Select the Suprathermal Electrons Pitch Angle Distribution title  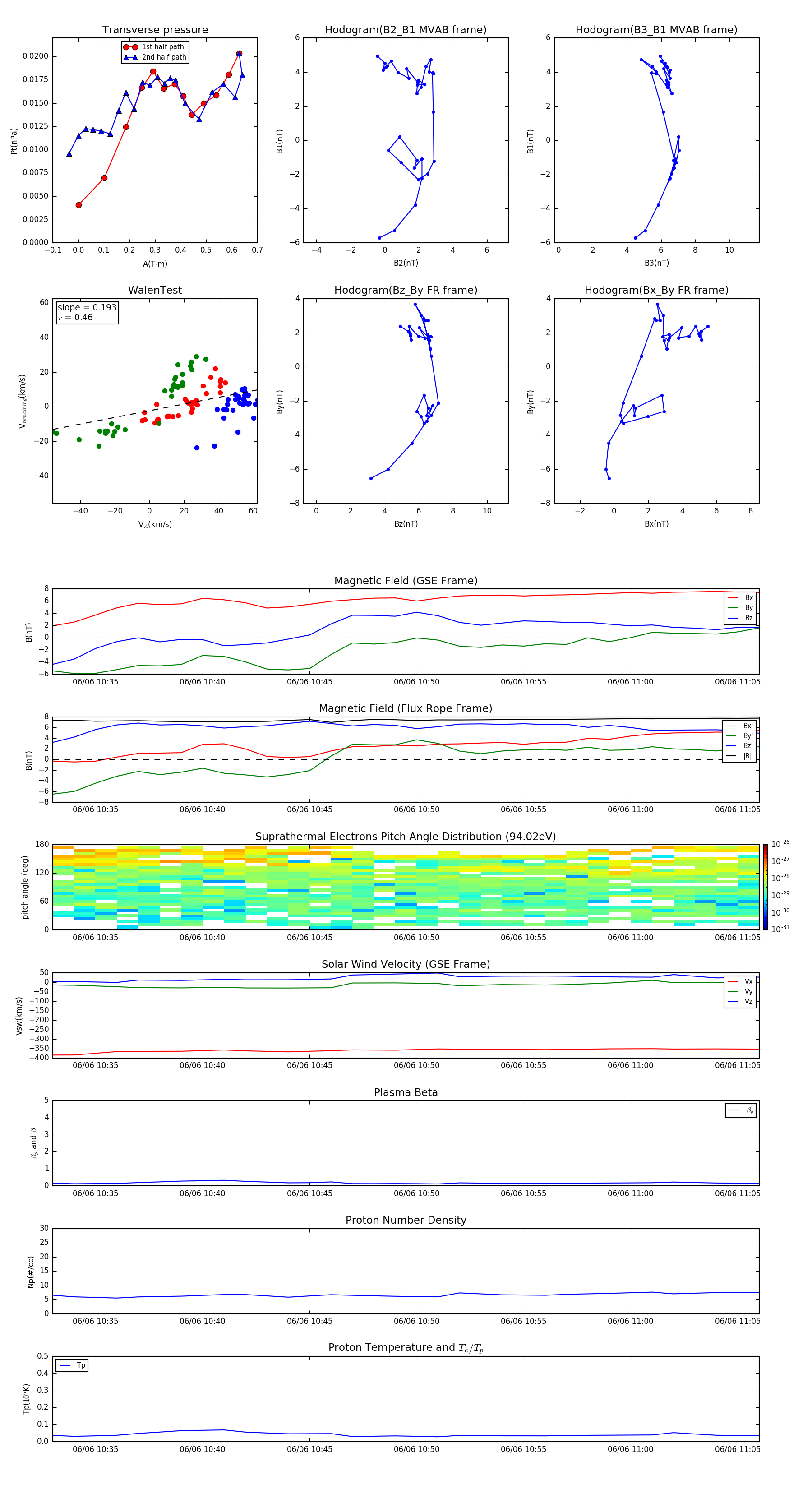pos(406,837)
